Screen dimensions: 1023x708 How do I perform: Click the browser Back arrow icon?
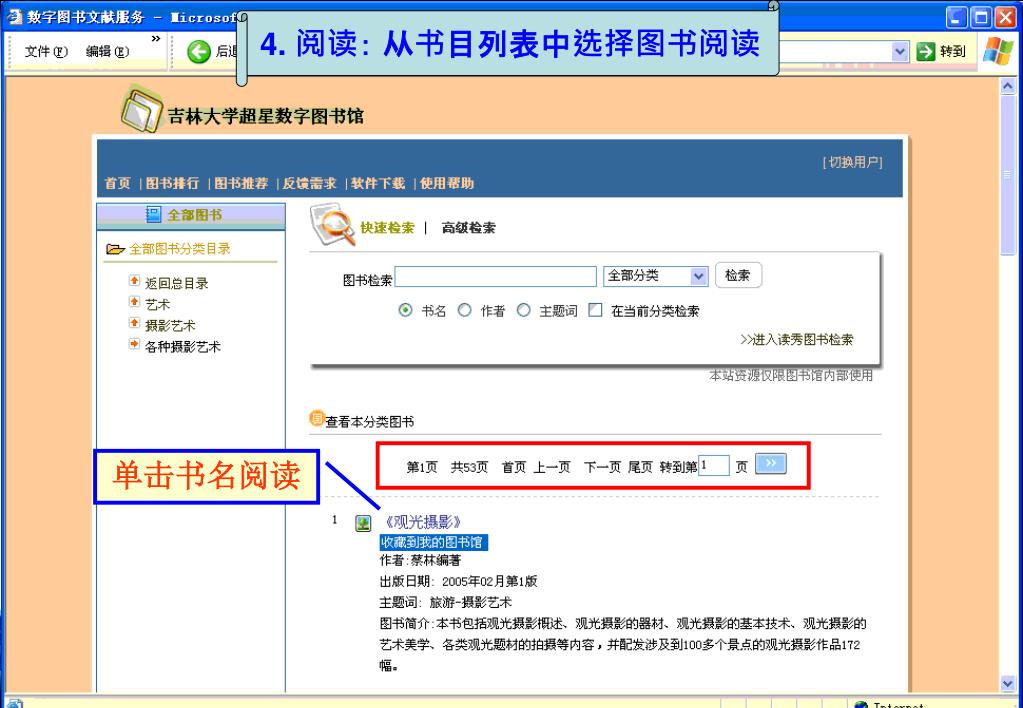coord(198,52)
